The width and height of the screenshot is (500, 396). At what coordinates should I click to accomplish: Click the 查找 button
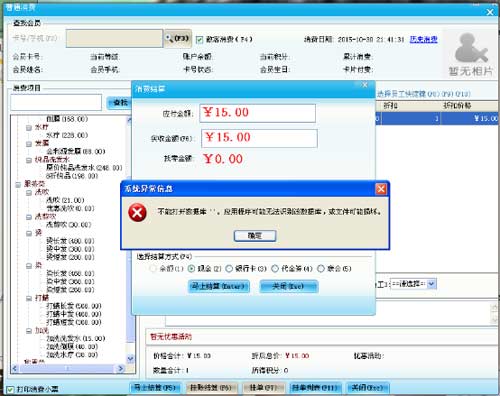click(x=120, y=103)
